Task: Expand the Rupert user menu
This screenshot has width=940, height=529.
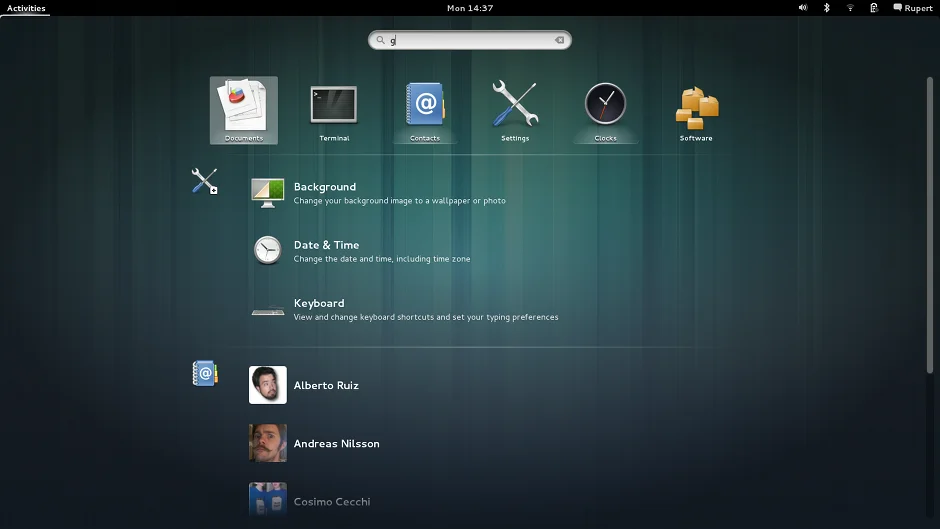Action: point(912,8)
